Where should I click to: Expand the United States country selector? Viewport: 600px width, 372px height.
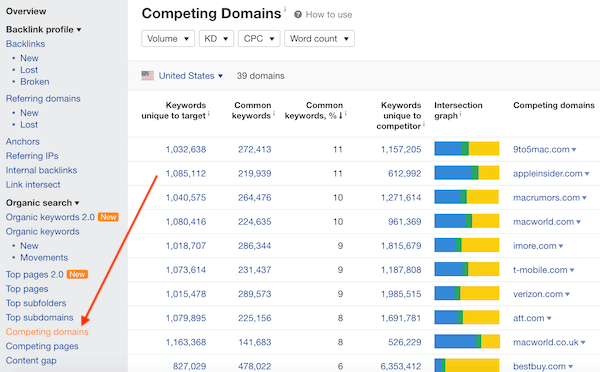tap(191, 76)
